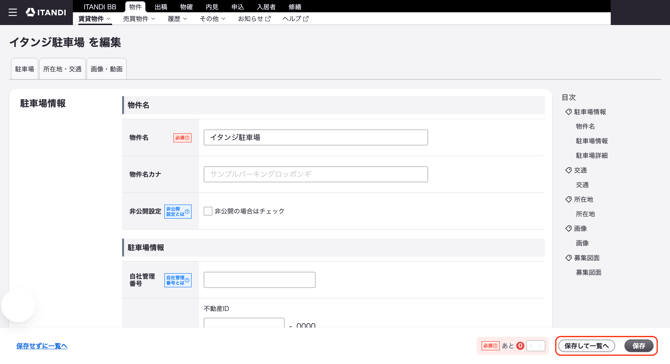This screenshot has height=364, width=670.
Task: Expand the 売買物件 dropdown menu
Action: click(139, 19)
